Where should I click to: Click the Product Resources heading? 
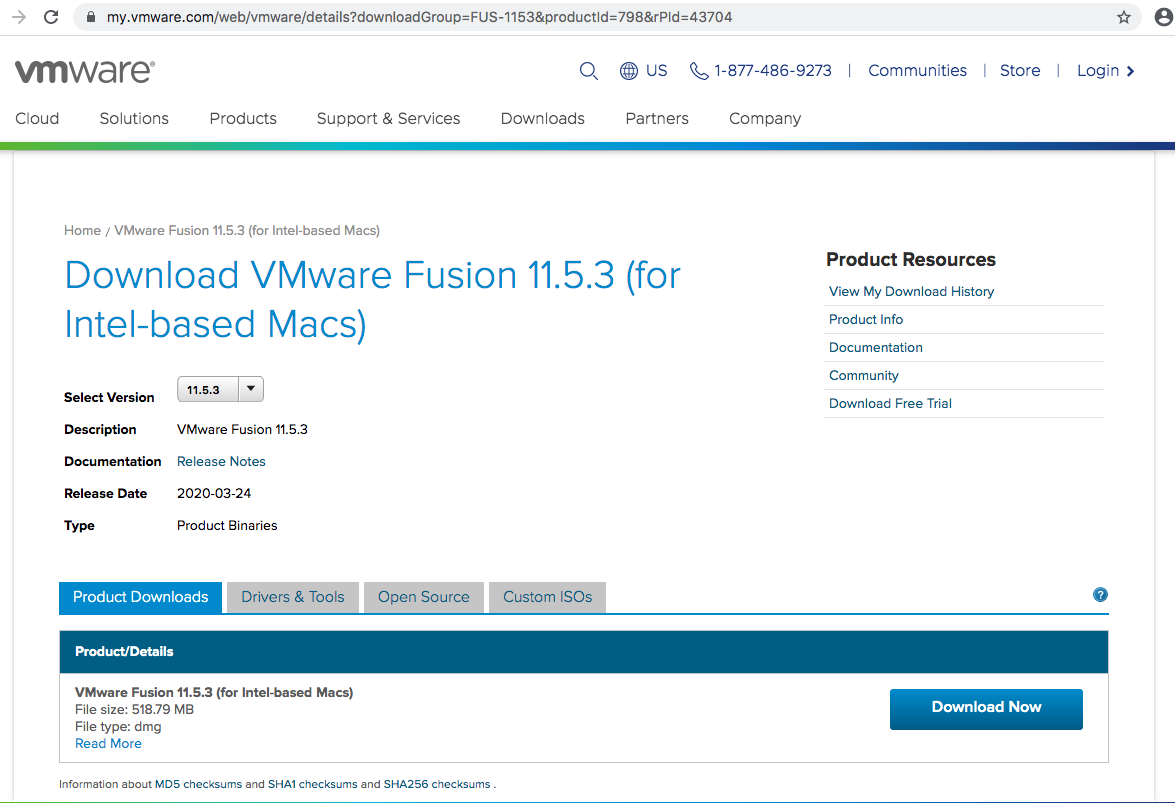coord(910,259)
